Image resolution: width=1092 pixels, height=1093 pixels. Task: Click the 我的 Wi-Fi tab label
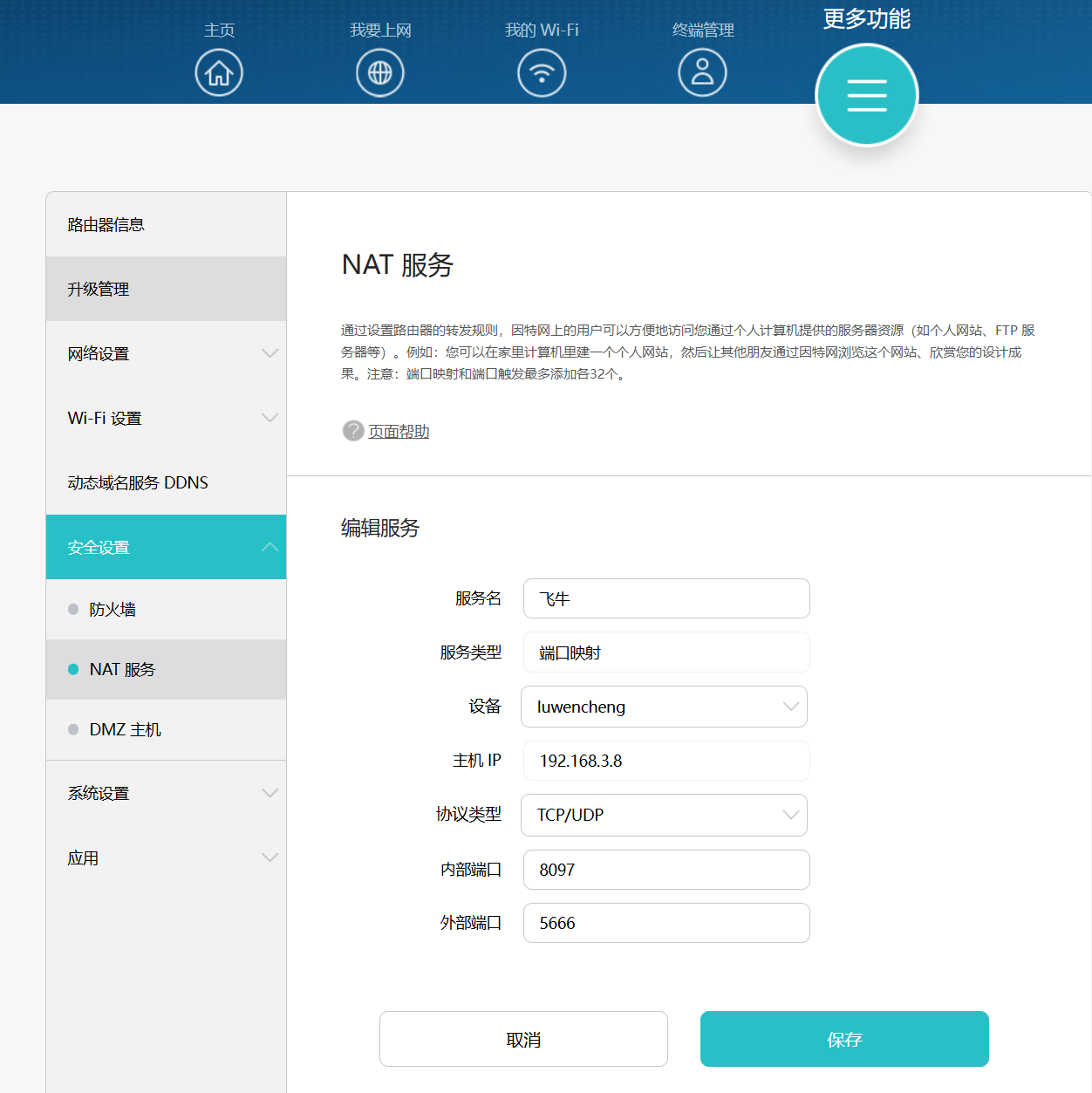[x=542, y=31]
